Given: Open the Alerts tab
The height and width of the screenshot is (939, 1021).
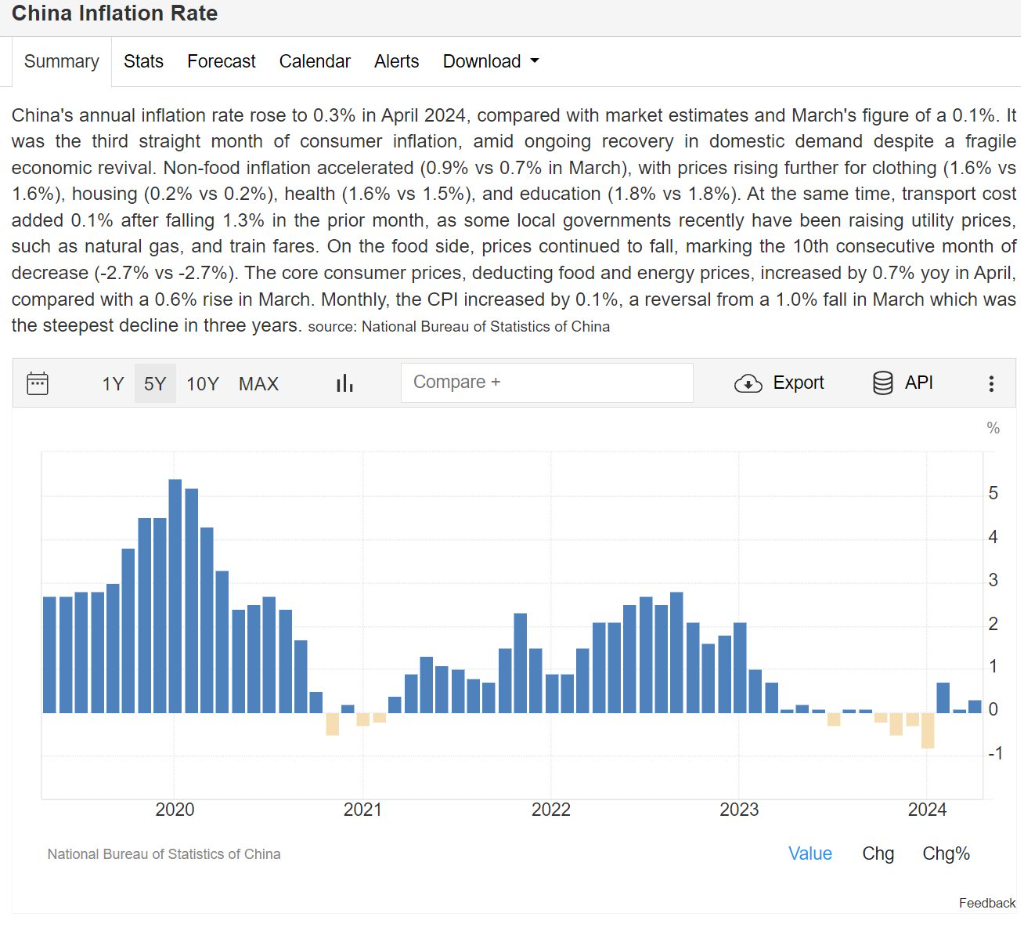Looking at the screenshot, I should (x=396, y=61).
